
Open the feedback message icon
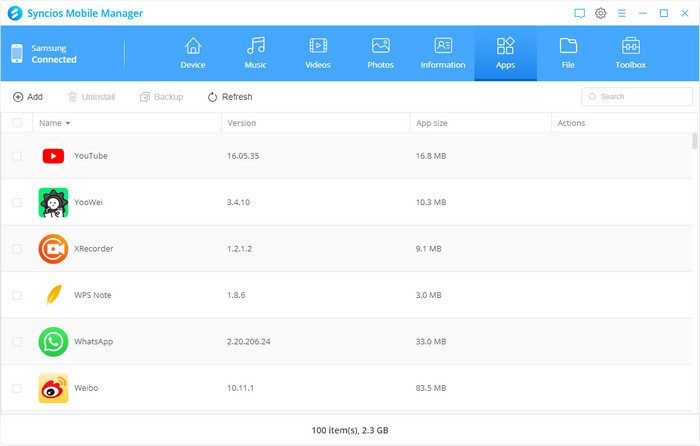tap(579, 13)
